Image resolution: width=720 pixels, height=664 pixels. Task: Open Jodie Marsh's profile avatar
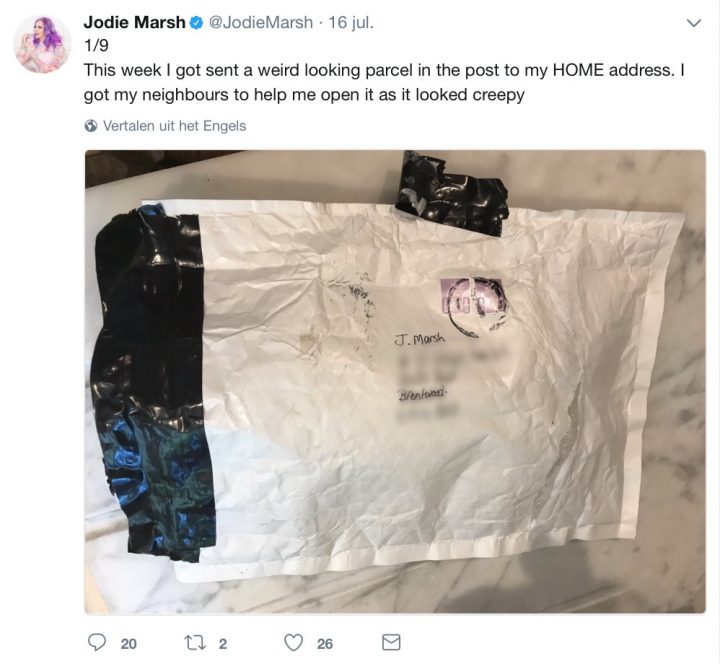click(43, 44)
